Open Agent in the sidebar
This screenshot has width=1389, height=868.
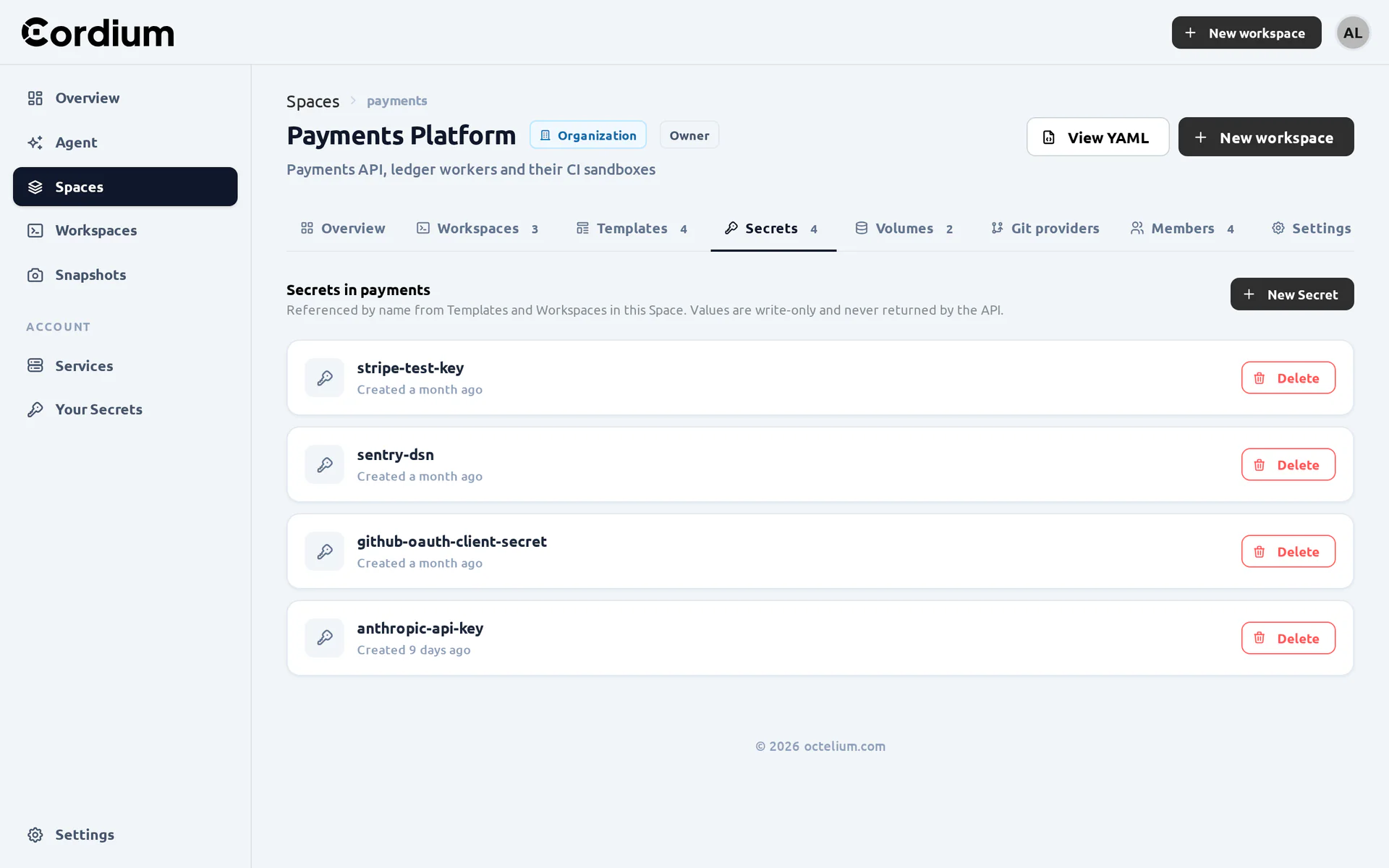[125, 142]
